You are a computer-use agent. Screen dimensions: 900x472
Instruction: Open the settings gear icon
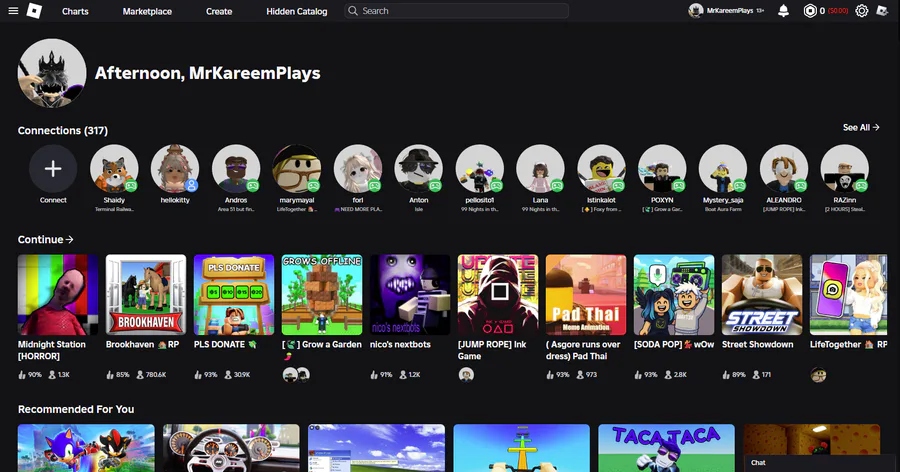862,11
